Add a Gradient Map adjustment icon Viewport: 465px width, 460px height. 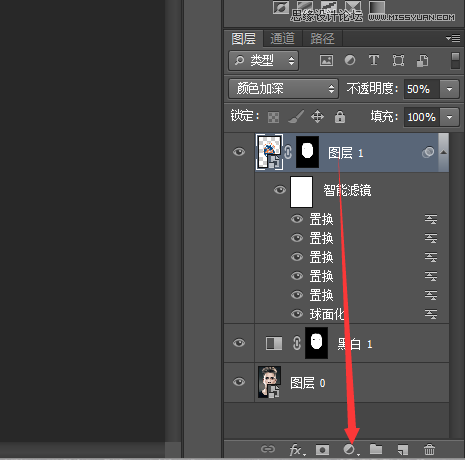[x=377, y=7]
